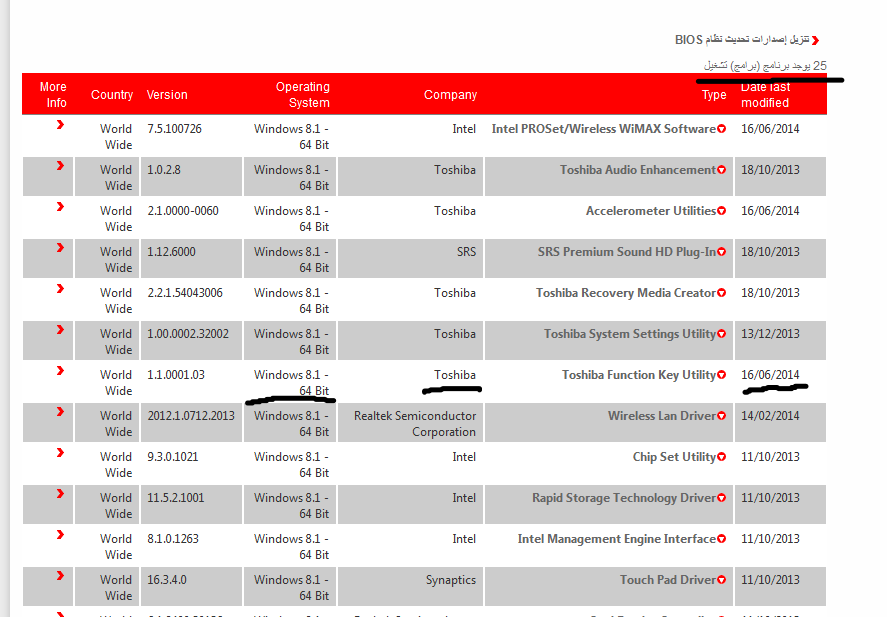
Task: Open Toshiba System Settings Utility link
Action: tap(630, 334)
